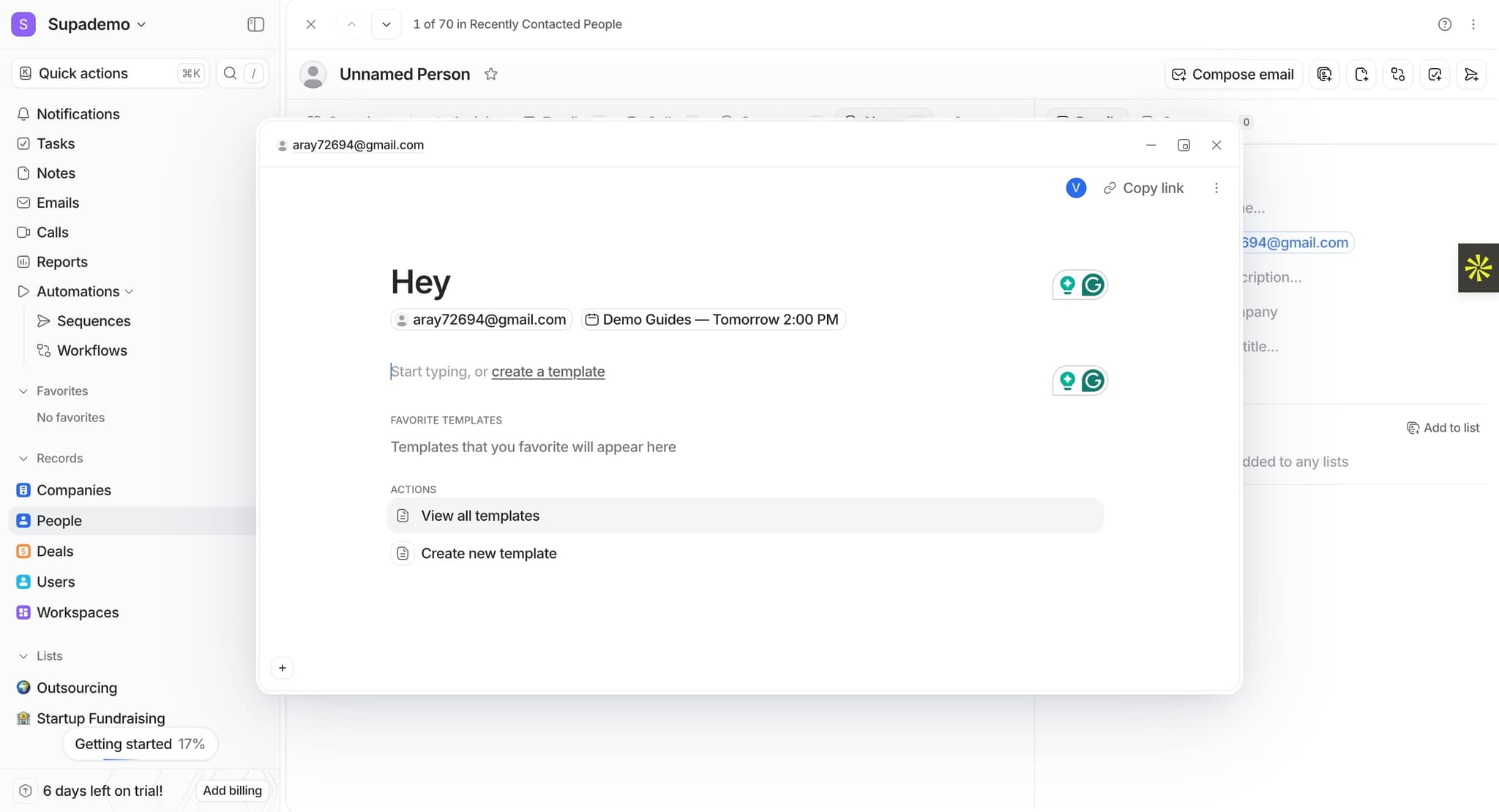Toggle the sidebar collapse icon near Supademo
The width and height of the screenshot is (1499, 812).
255,23
